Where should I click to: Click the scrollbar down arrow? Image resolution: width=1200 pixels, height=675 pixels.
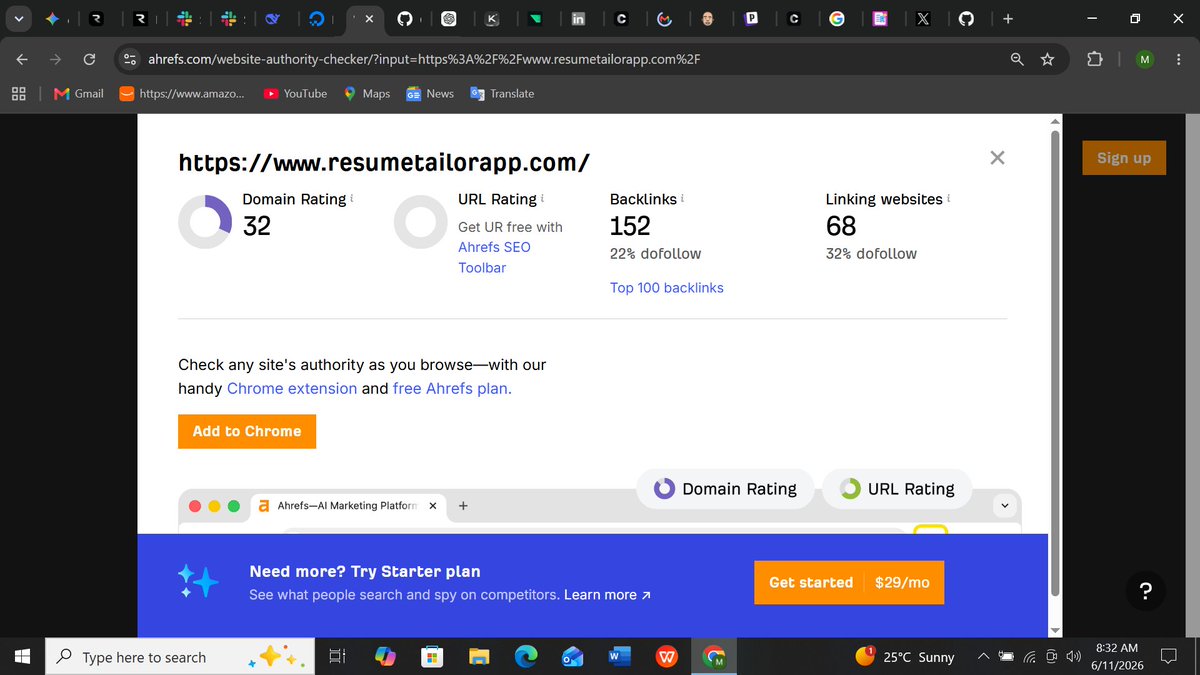click(1054, 630)
